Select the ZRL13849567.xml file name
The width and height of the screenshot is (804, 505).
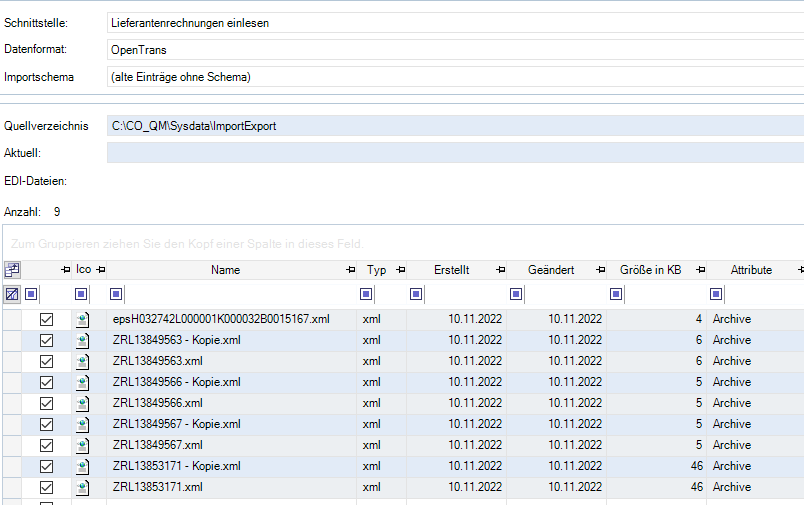pos(158,445)
